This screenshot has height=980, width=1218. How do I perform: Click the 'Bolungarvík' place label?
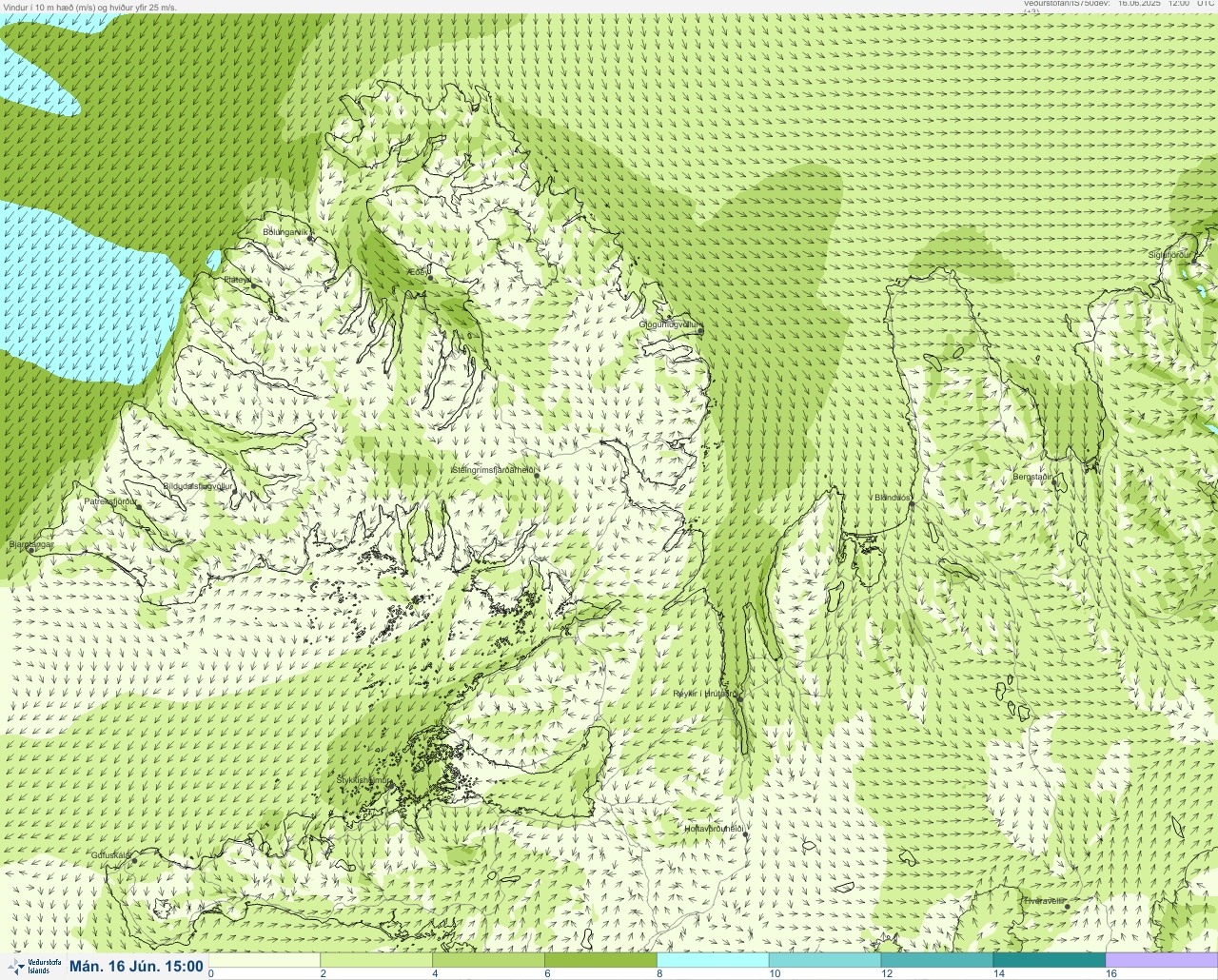click(x=286, y=232)
